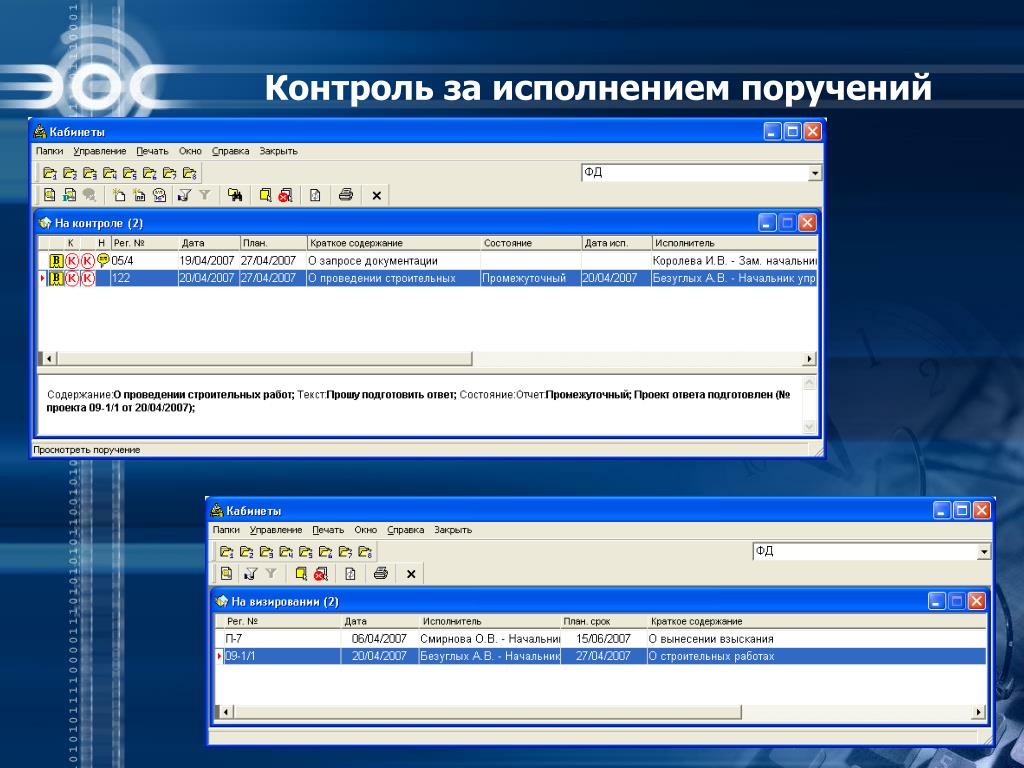Click red-cross unmark icon in bottom toolbar
Screen dimensions: 1024x768
click(320, 573)
